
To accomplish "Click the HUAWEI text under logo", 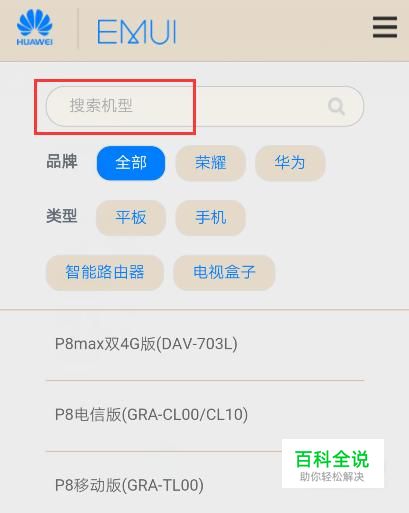I will click(35, 42).
